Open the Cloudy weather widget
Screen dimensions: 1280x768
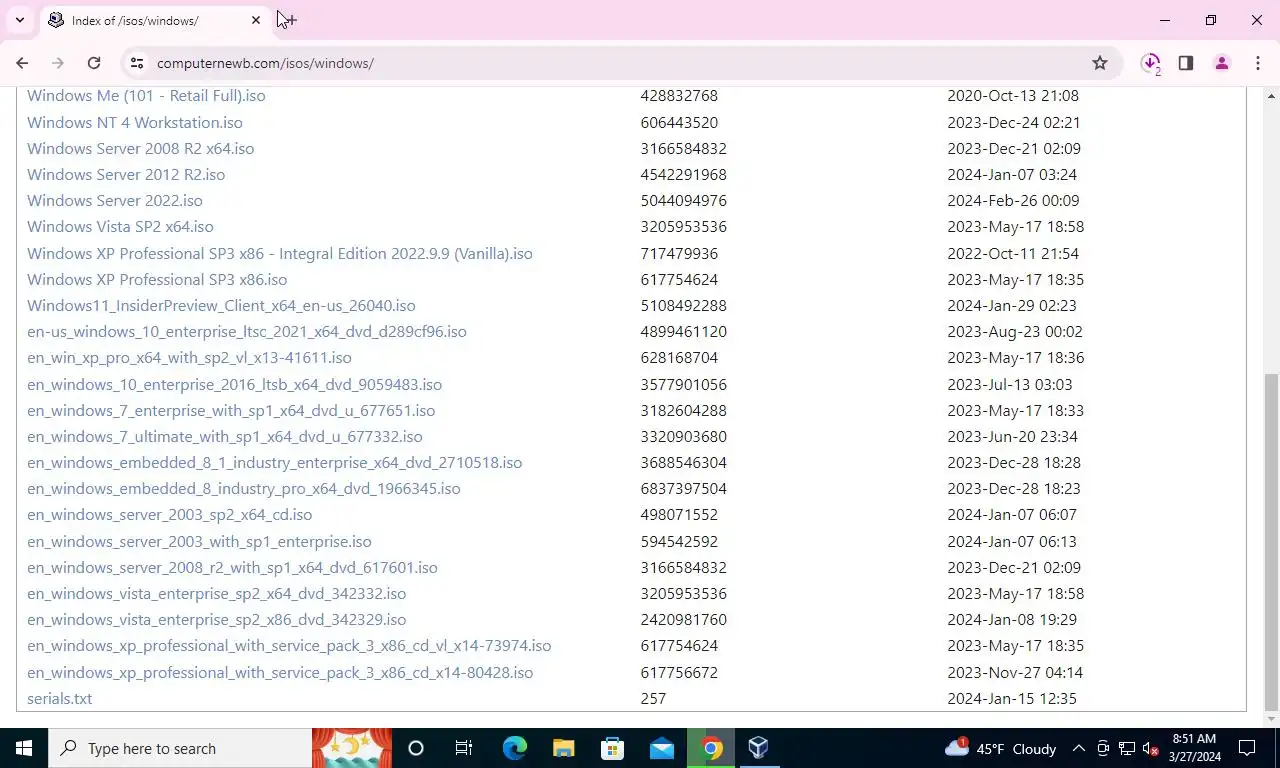pos(1000,748)
